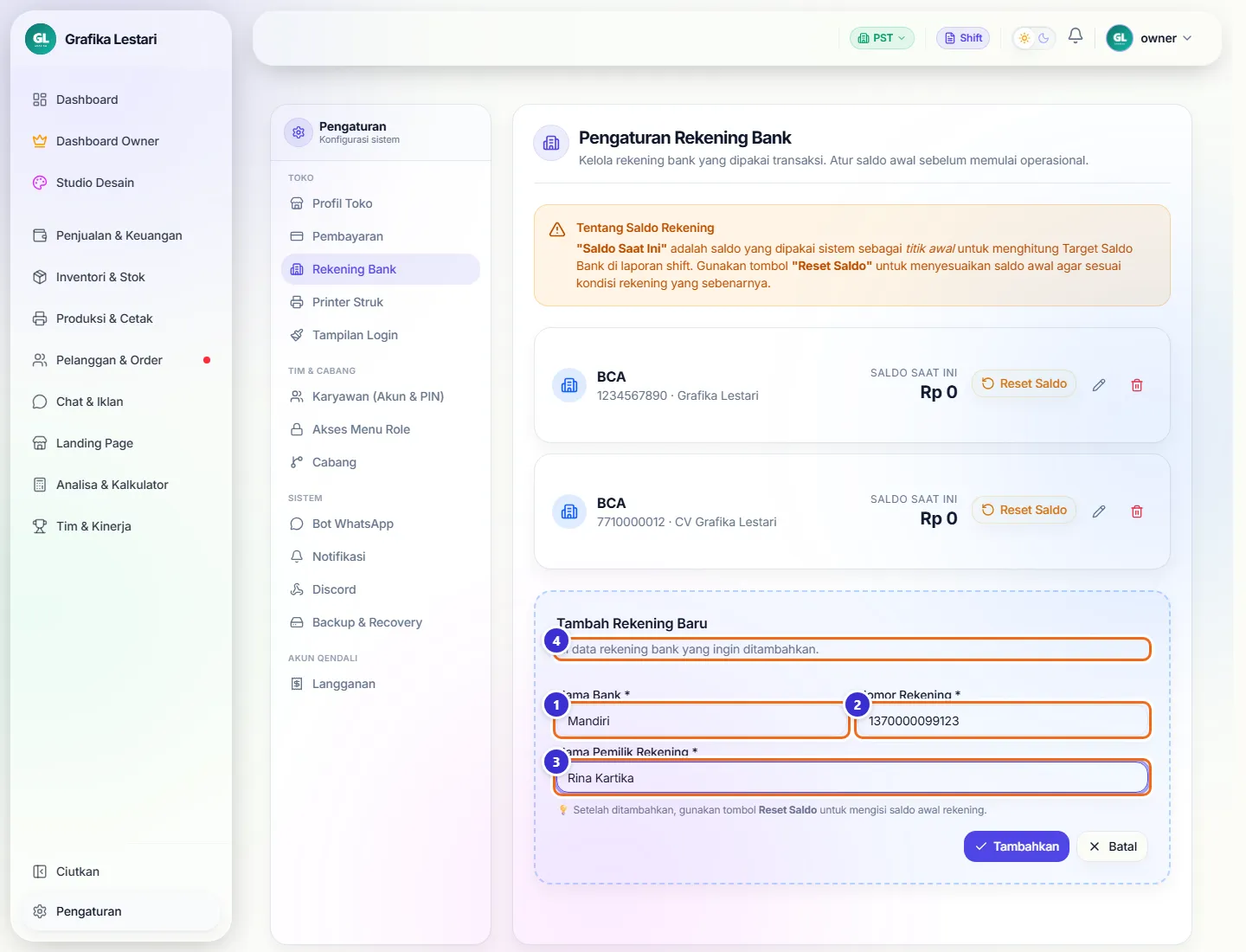Switch to light mode sun icon

[1024, 38]
